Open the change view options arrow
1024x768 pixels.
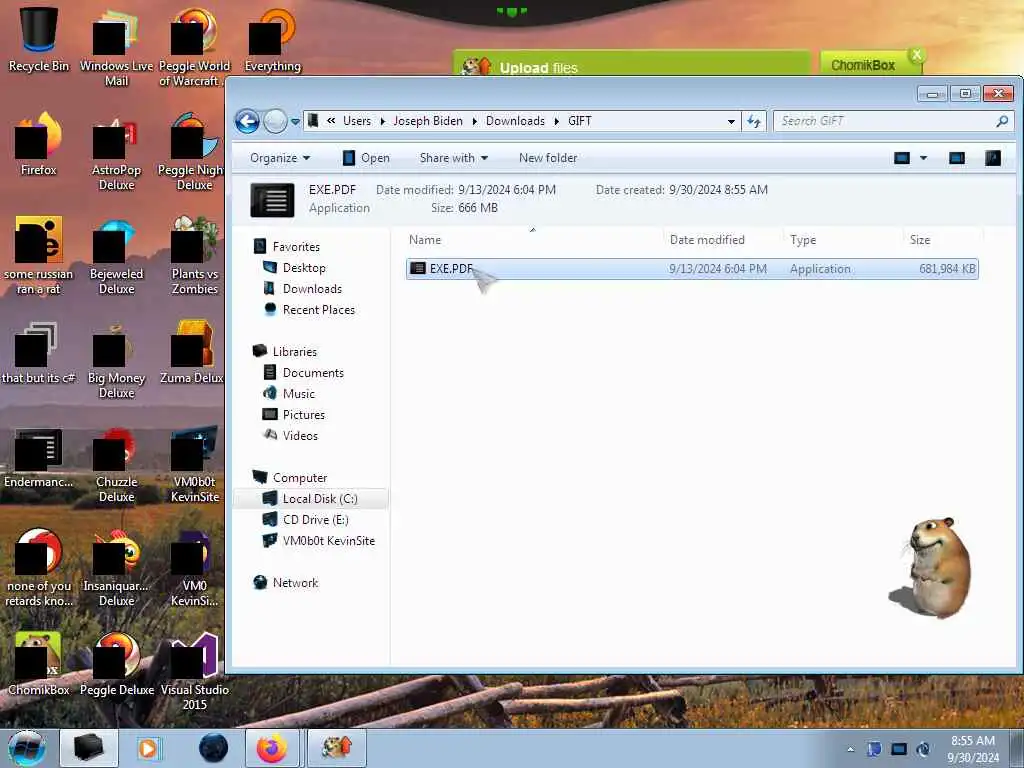(923, 158)
